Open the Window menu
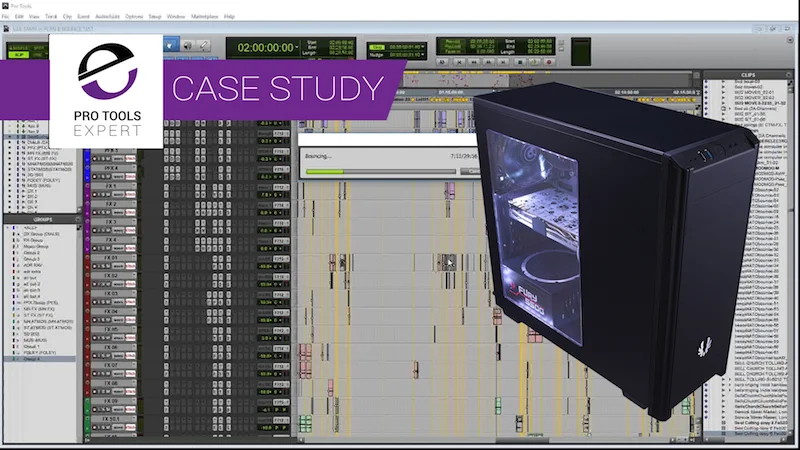This screenshot has width=800, height=450. point(176,17)
